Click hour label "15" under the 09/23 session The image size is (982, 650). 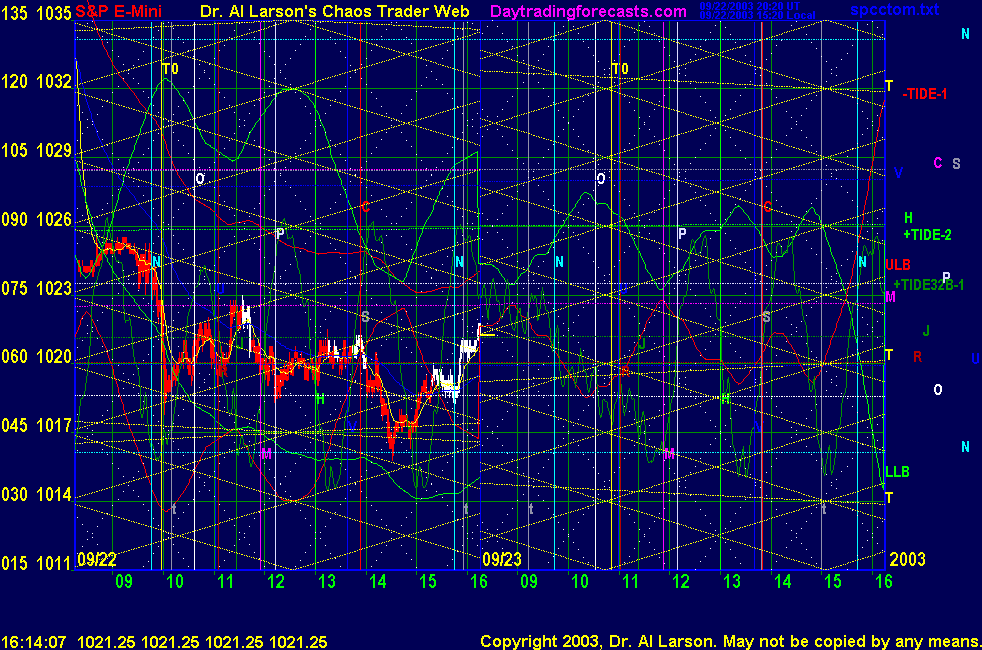[x=833, y=582]
